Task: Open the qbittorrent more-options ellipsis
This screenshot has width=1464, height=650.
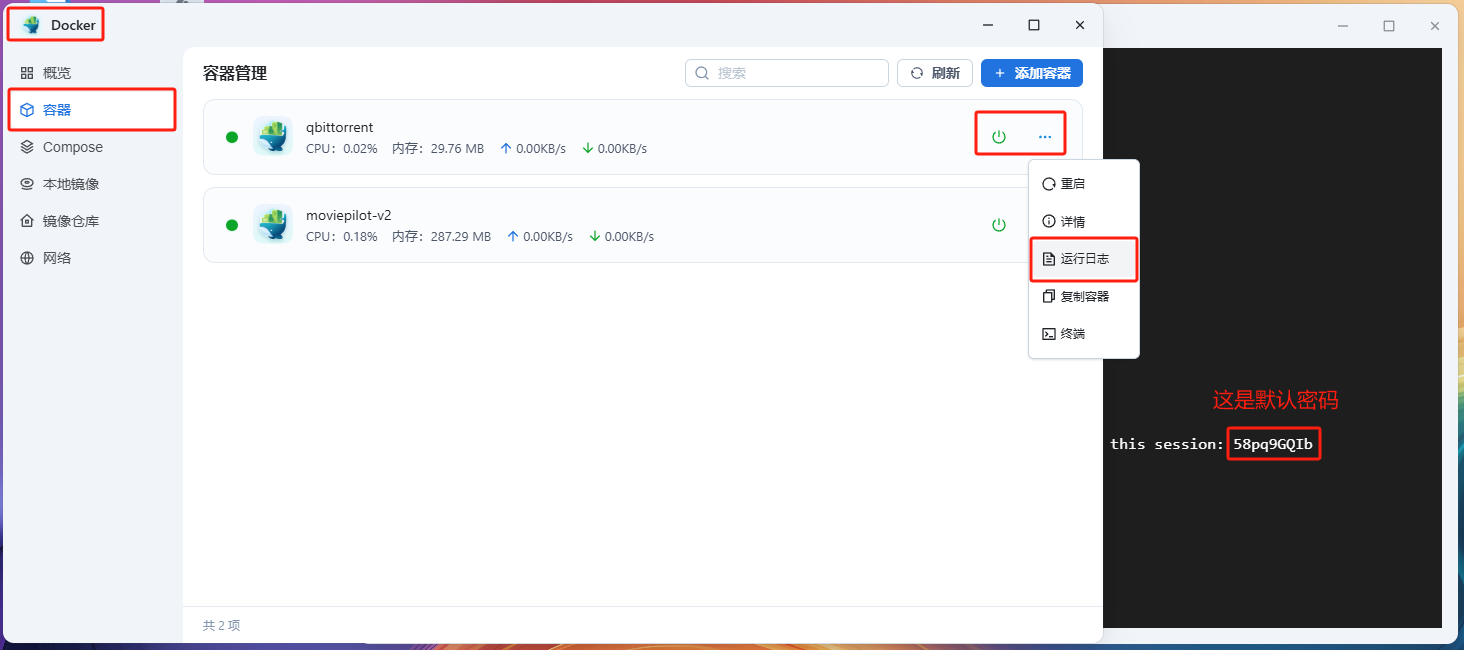Action: pyautogui.click(x=1045, y=137)
